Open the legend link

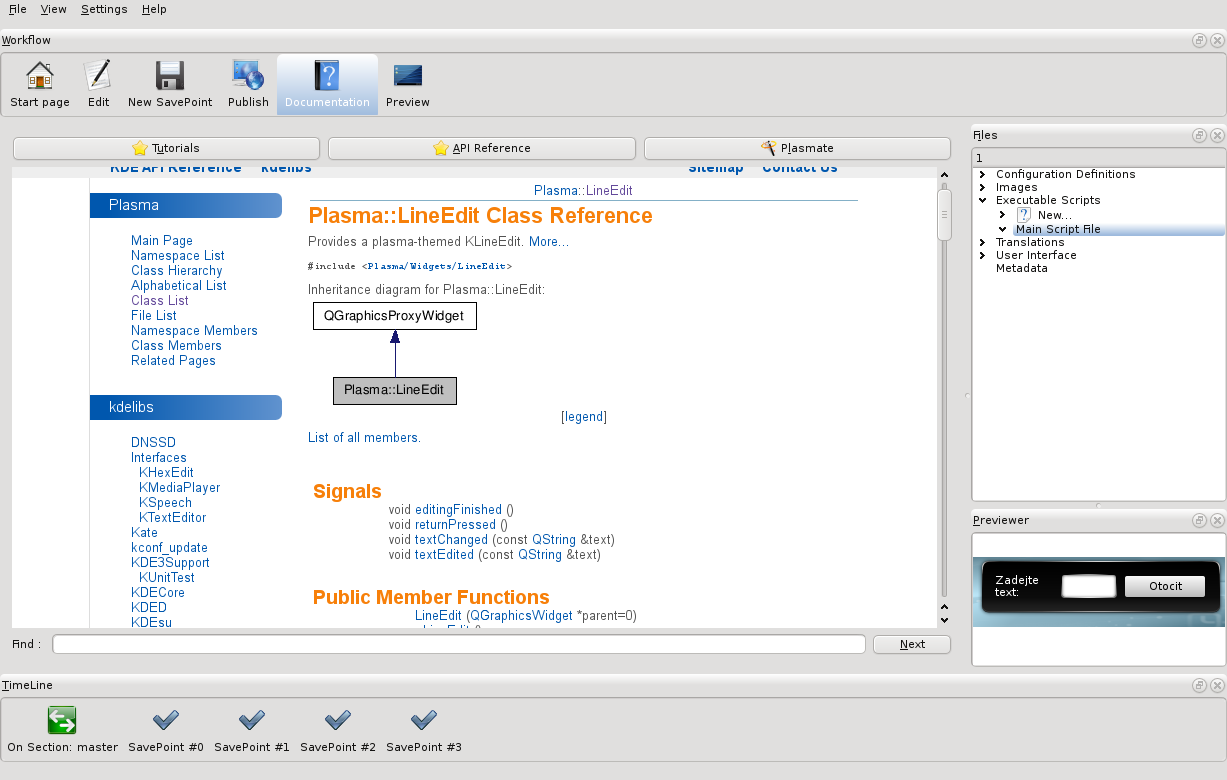click(584, 416)
